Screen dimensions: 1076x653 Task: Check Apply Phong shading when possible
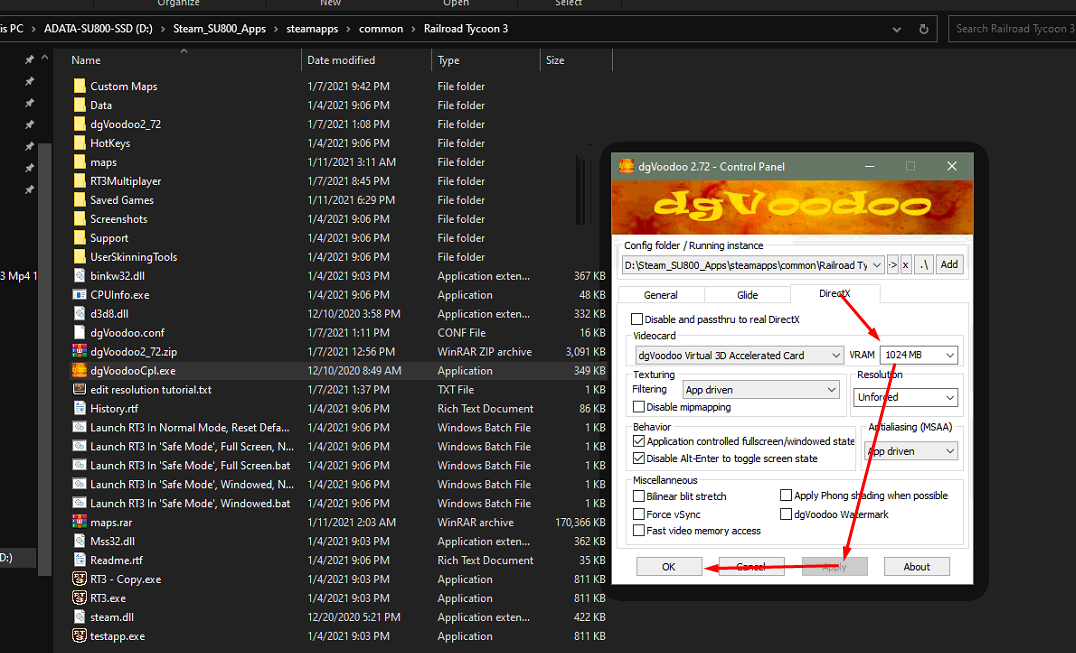pyautogui.click(x=786, y=495)
